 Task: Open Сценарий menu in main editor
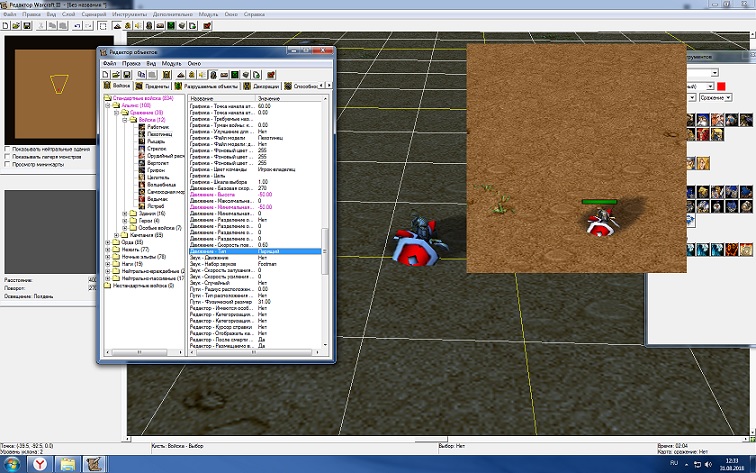[x=94, y=14]
